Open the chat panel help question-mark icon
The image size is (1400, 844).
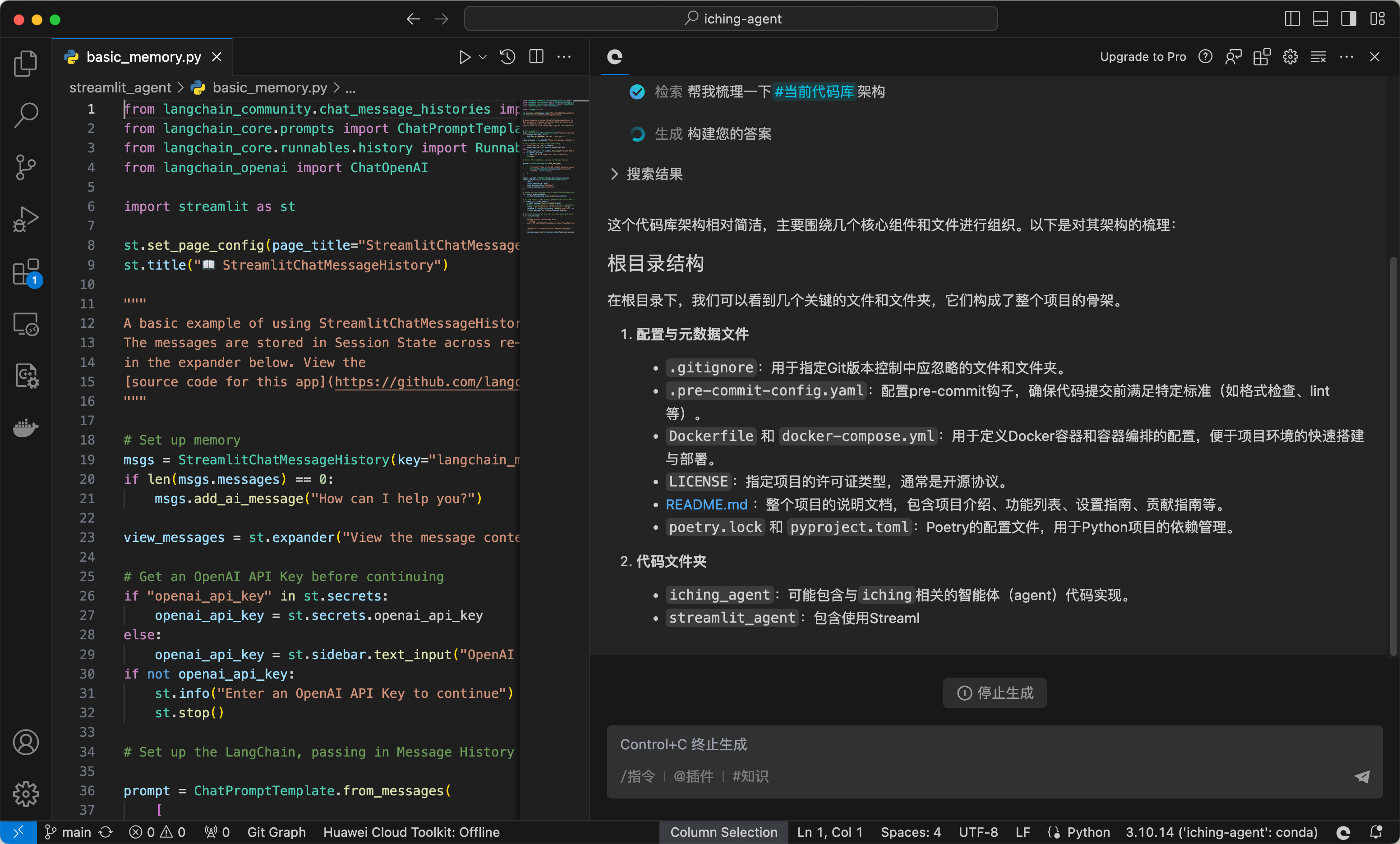click(1205, 57)
